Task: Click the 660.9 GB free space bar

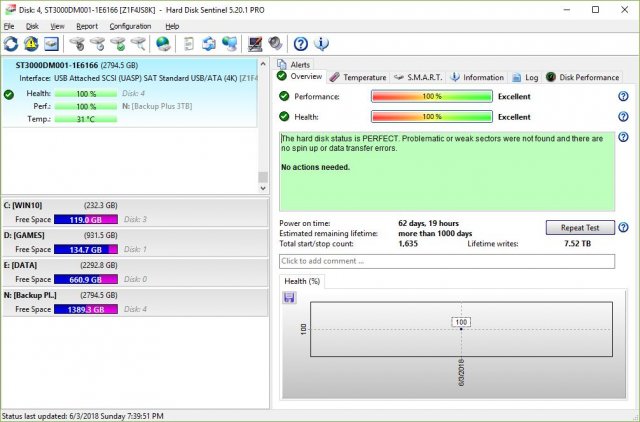Action: [x=86, y=280]
